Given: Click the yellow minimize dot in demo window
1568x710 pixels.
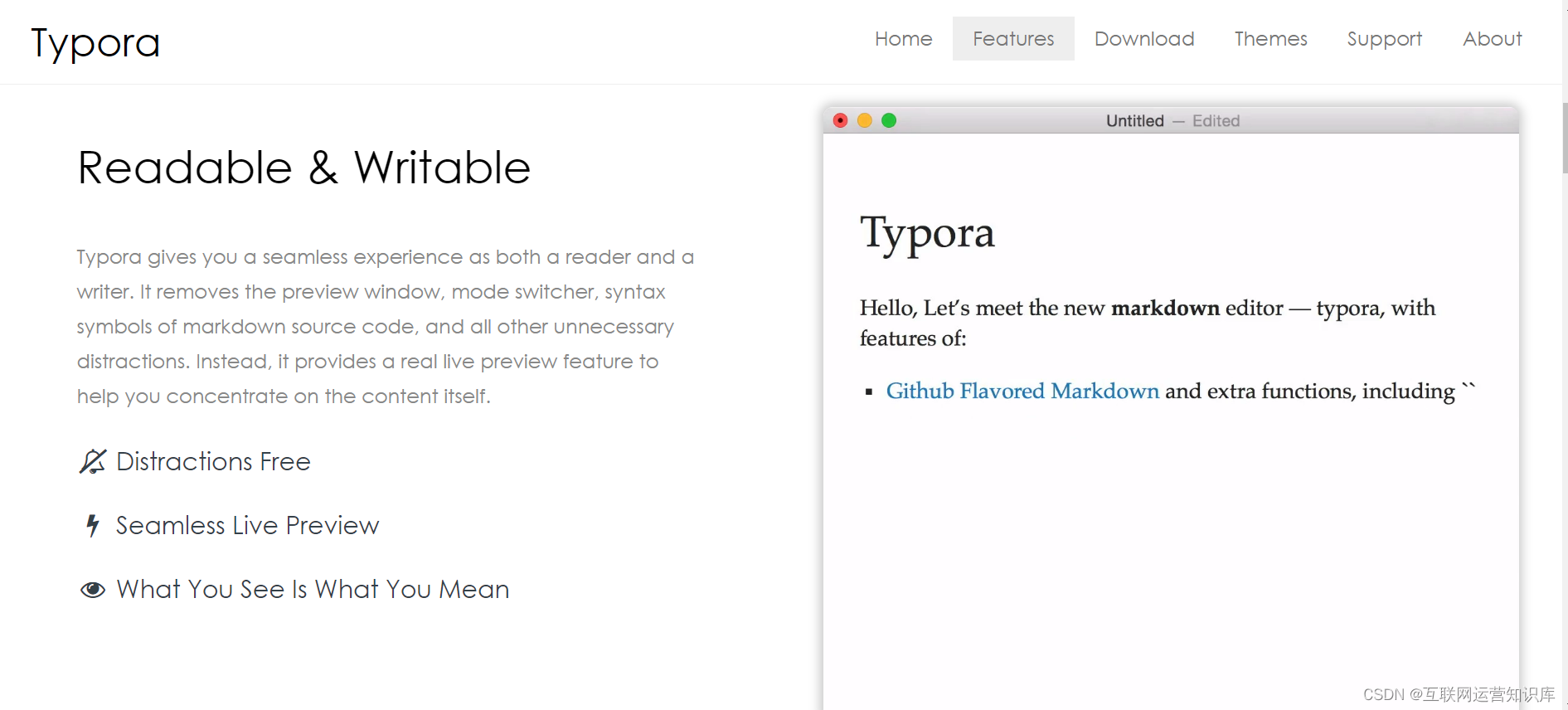Looking at the screenshot, I should (864, 120).
